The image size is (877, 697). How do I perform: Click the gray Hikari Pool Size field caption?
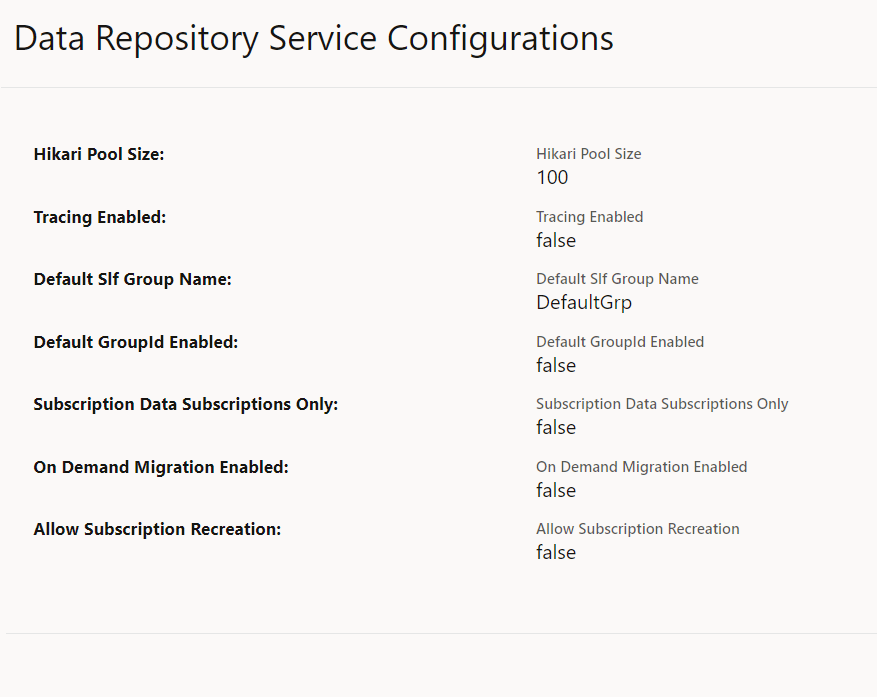588,154
